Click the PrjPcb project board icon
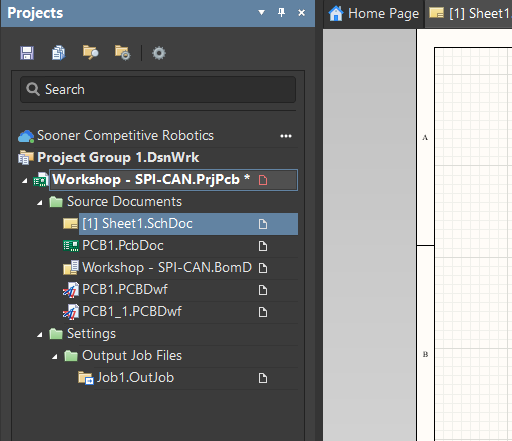 tap(41, 180)
